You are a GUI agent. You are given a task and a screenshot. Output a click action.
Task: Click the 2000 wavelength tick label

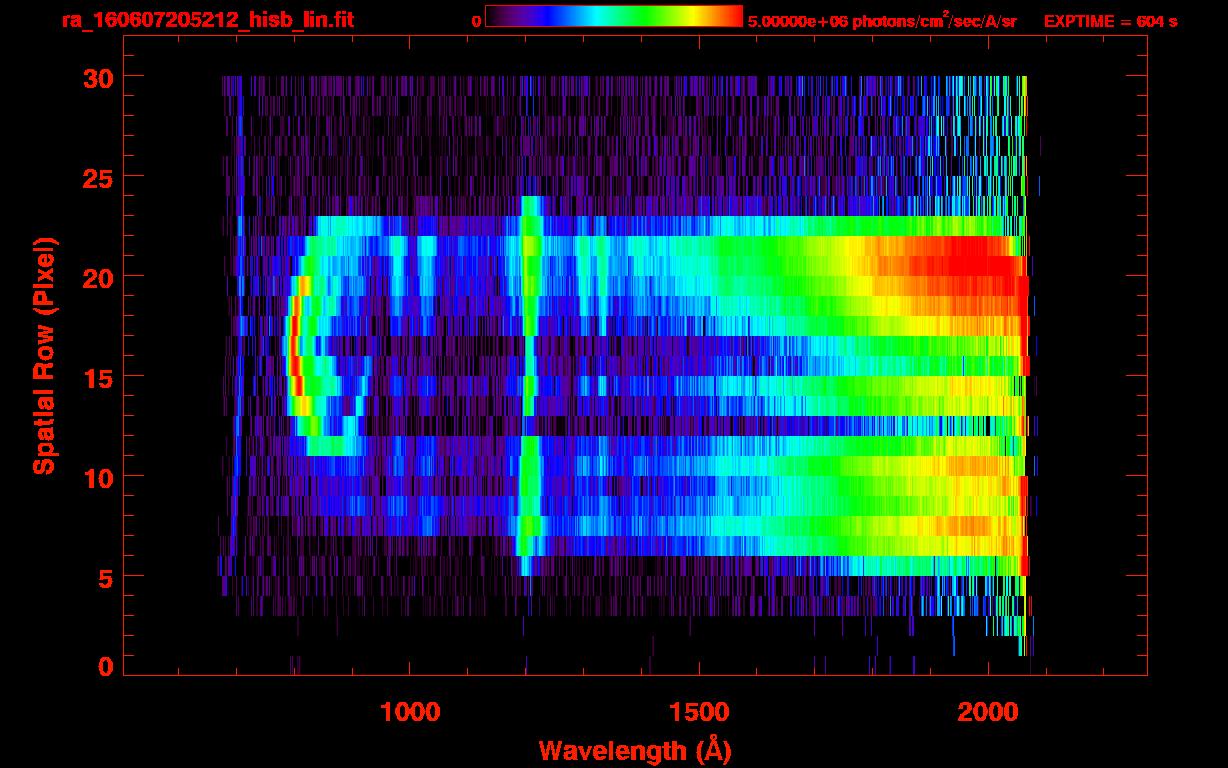[988, 712]
